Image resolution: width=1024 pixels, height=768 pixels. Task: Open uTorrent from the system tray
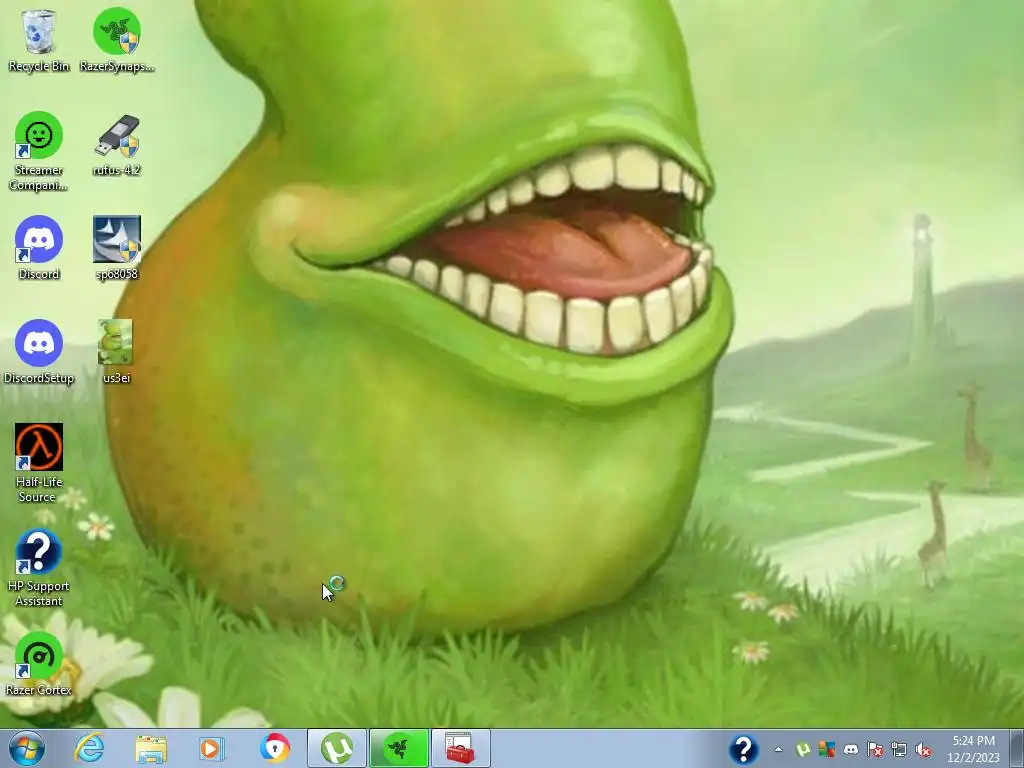pos(803,750)
